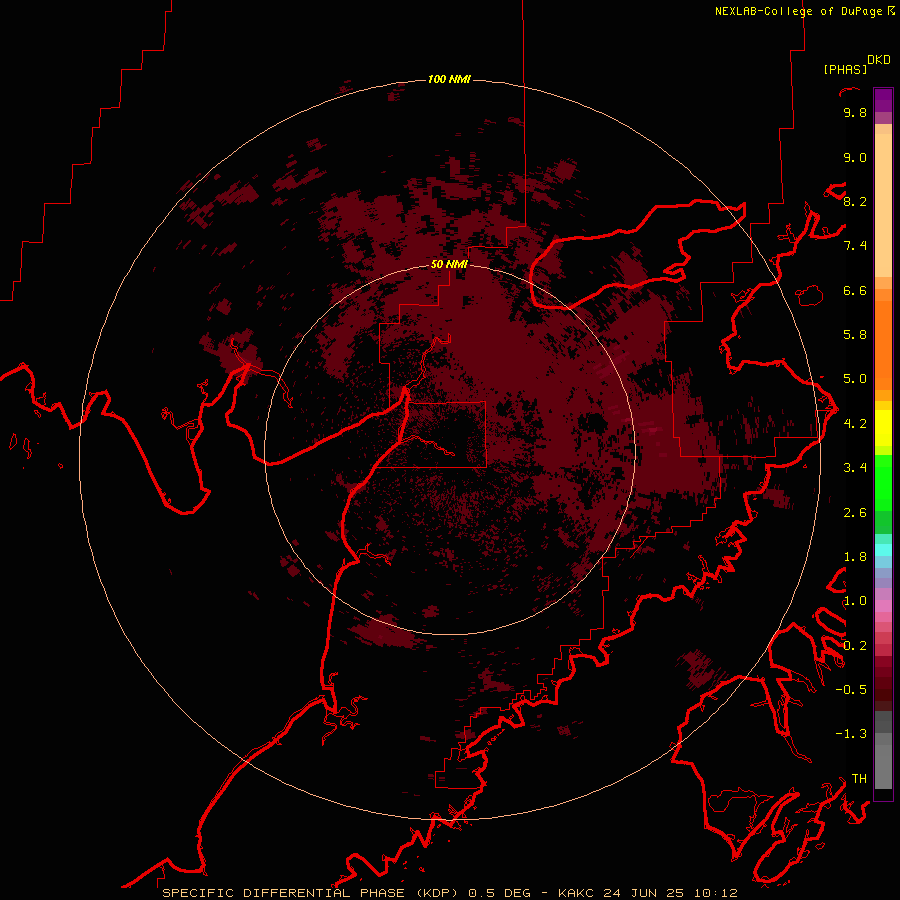The image size is (900, 900).
Task: Click the 10:12 timestamp
Action: 715,893
